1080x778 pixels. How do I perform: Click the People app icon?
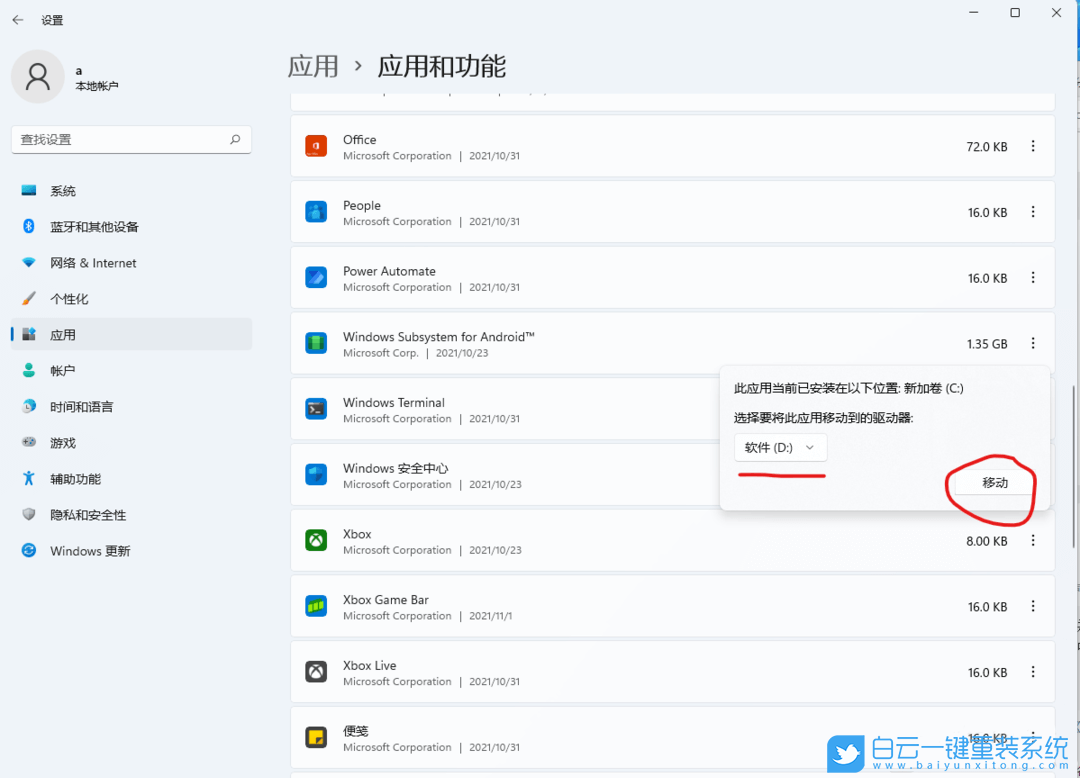pos(317,211)
